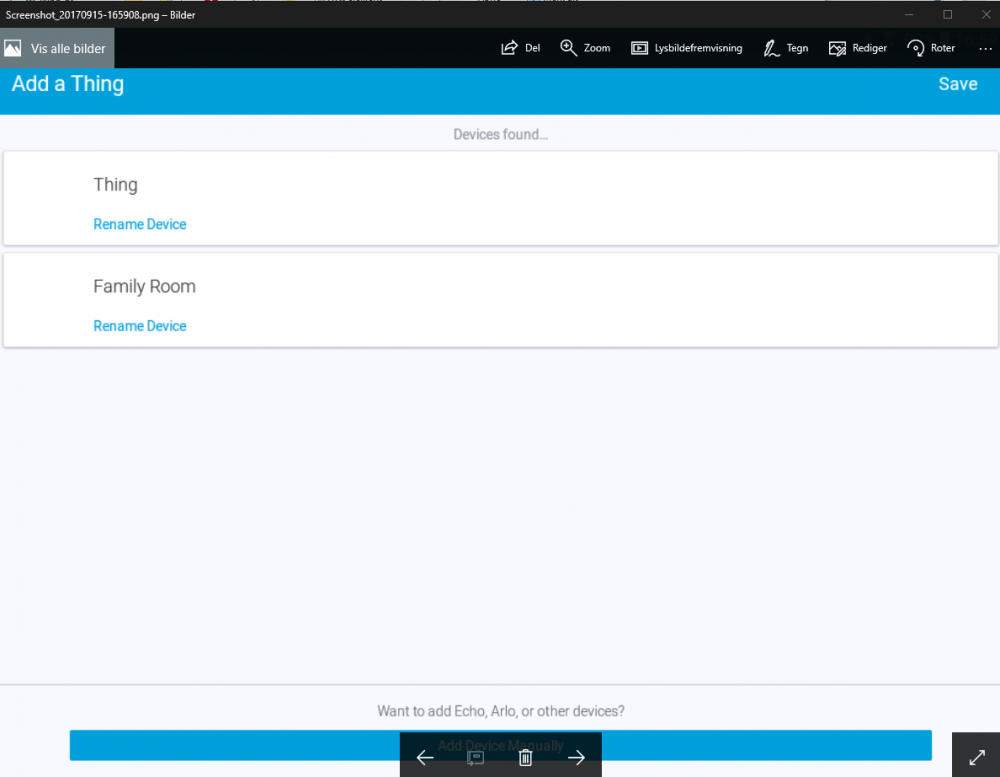The width and height of the screenshot is (1000, 777).
Task: Click Rename Device under Thing
Action: click(x=140, y=224)
